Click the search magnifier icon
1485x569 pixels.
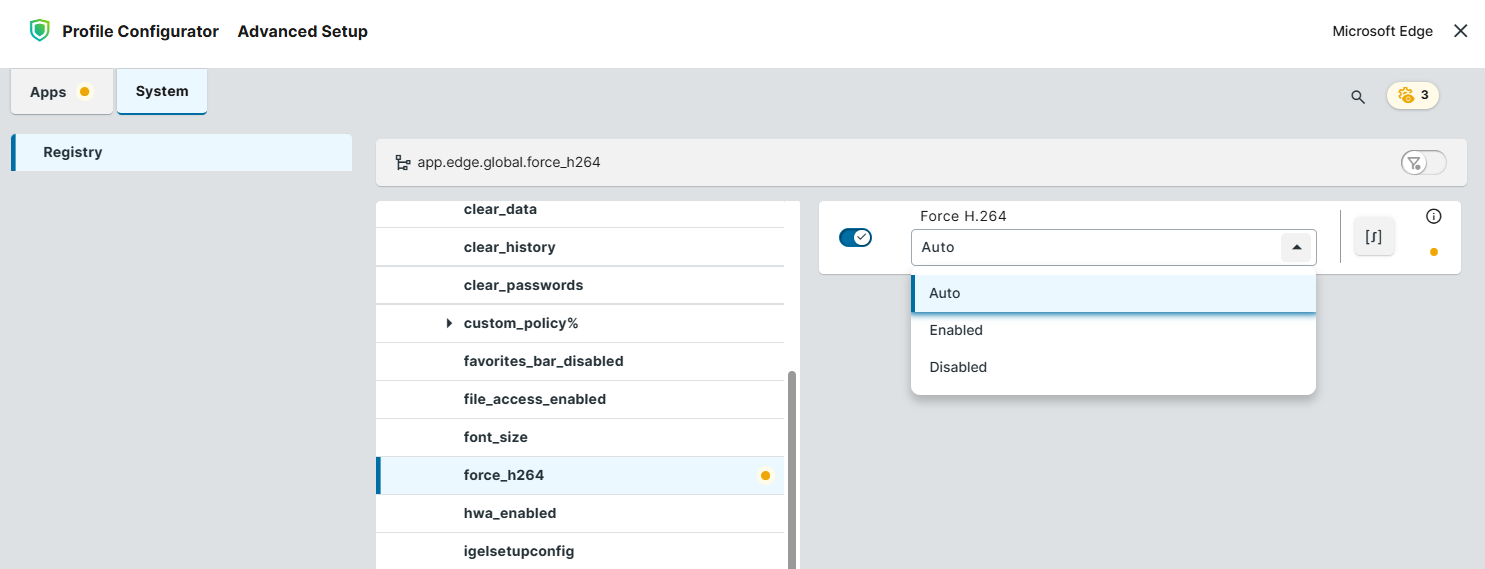point(1357,97)
